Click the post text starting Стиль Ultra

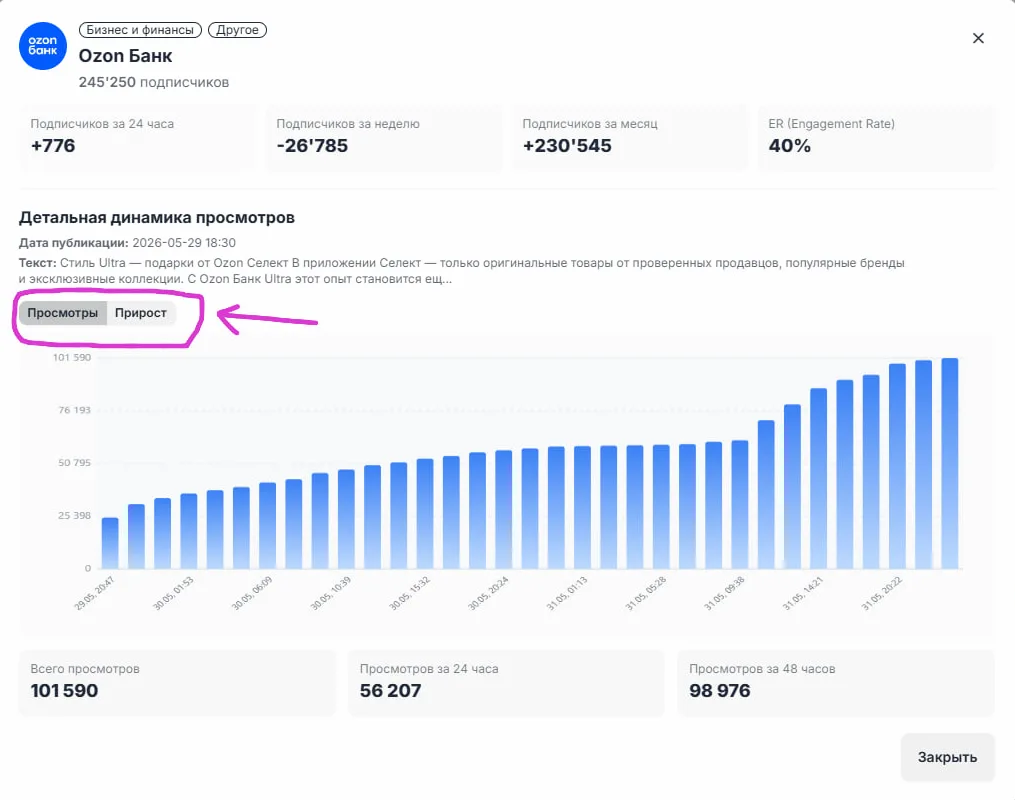point(462,271)
